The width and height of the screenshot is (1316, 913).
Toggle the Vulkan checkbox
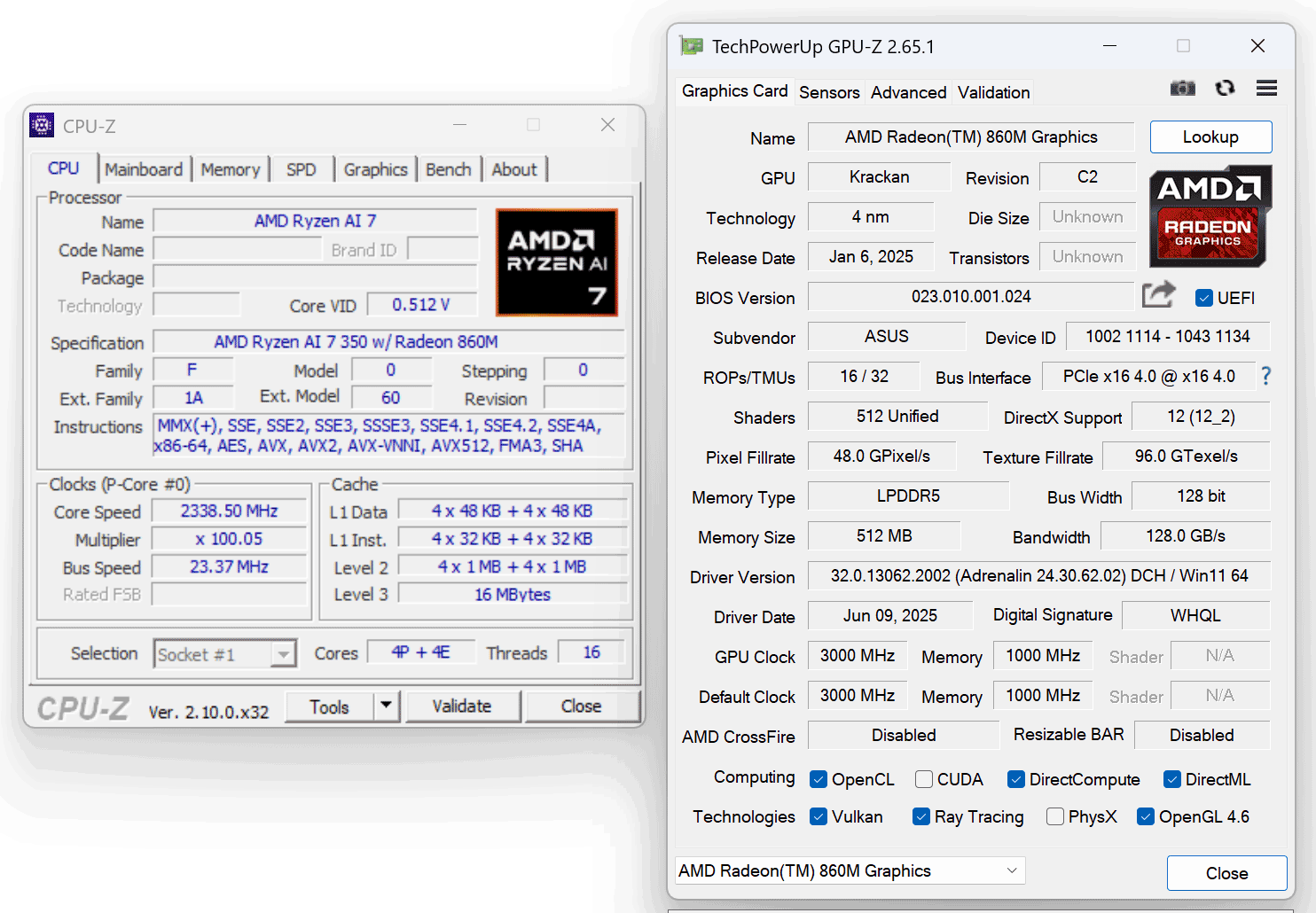(819, 816)
